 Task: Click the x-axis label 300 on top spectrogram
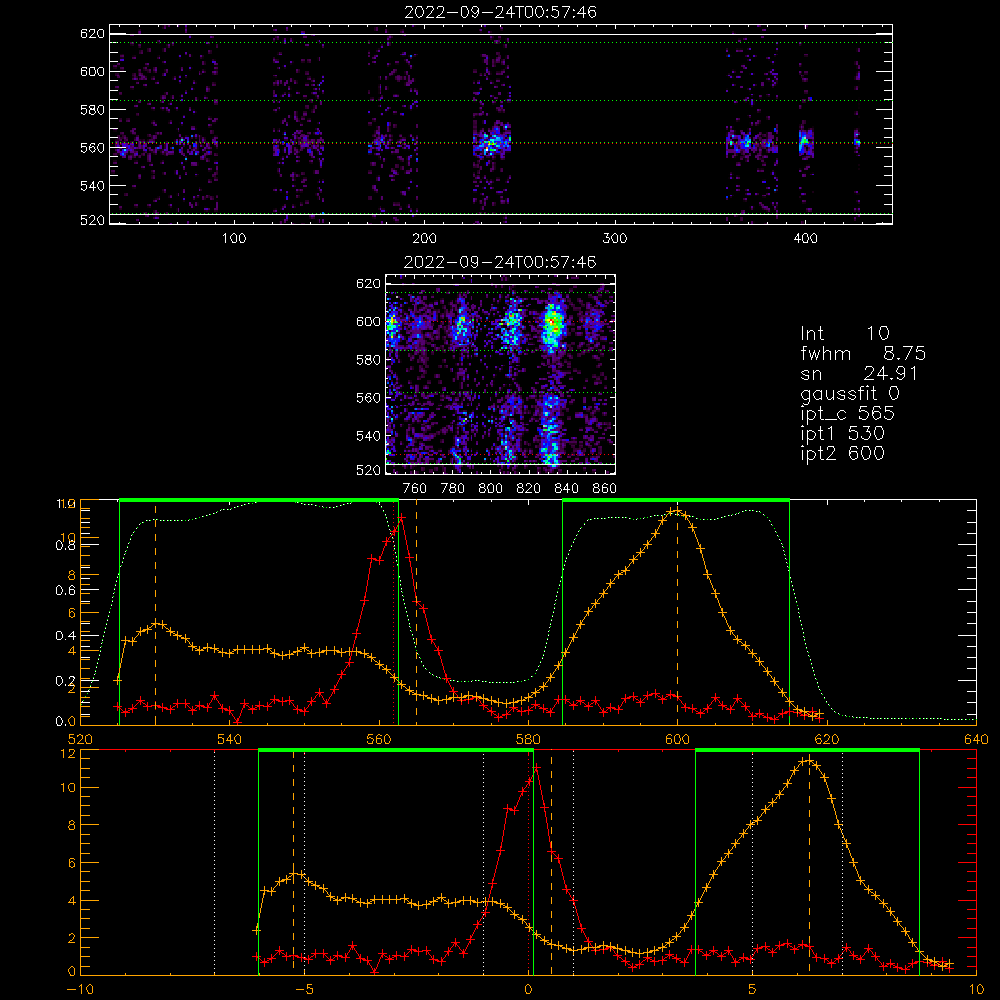point(615,239)
